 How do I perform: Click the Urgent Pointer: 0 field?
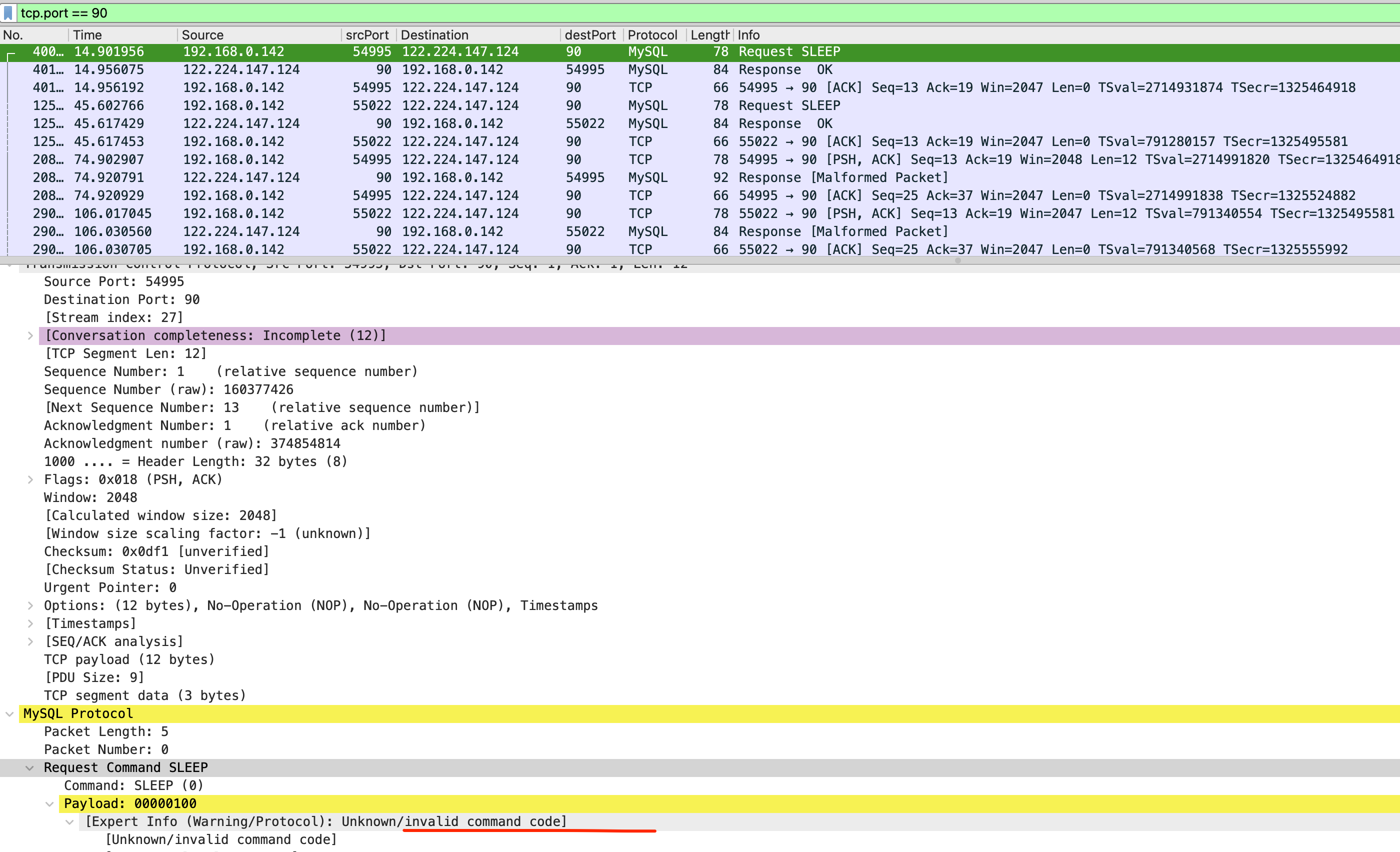tap(110, 587)
